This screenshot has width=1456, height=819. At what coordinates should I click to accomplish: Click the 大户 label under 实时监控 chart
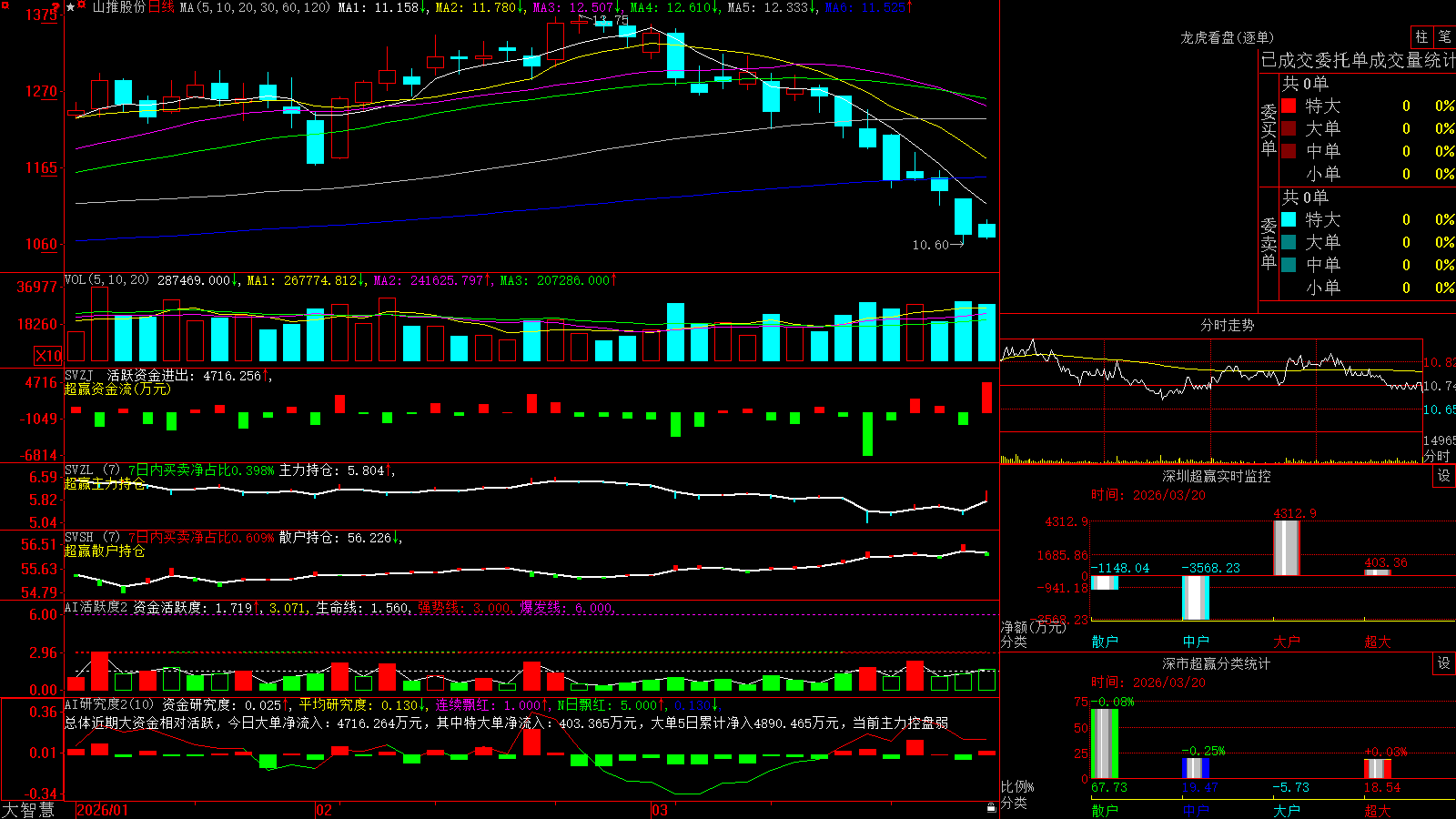pyautogui.click(x=1287, y=642)
